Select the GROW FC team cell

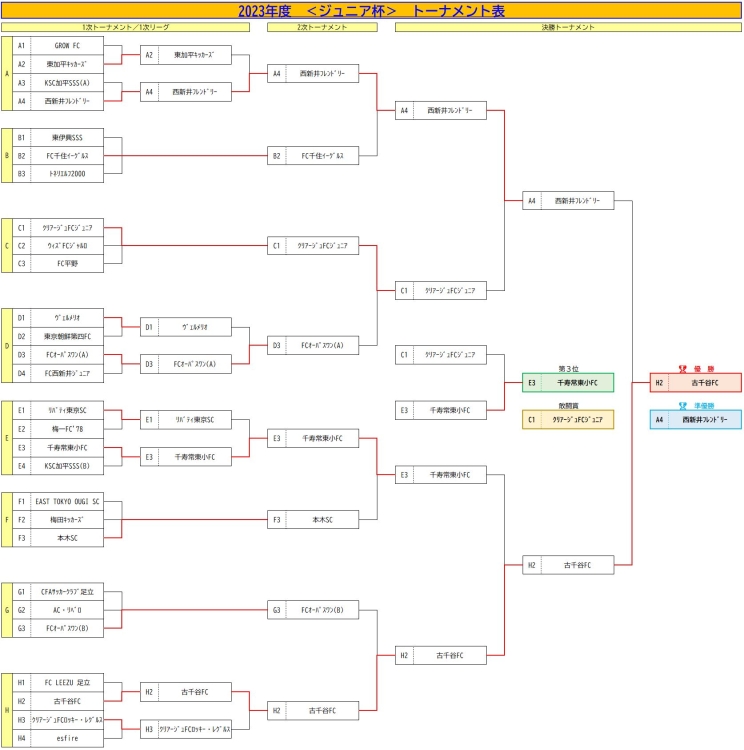point(67,46)
